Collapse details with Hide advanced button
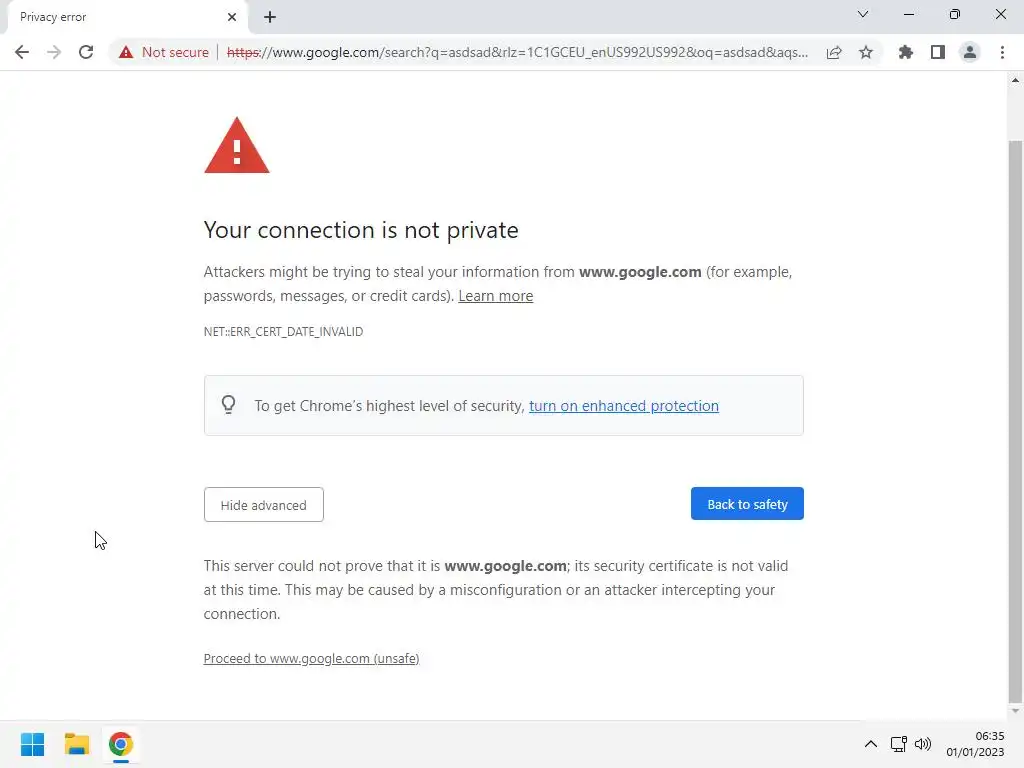 point(263,505)
